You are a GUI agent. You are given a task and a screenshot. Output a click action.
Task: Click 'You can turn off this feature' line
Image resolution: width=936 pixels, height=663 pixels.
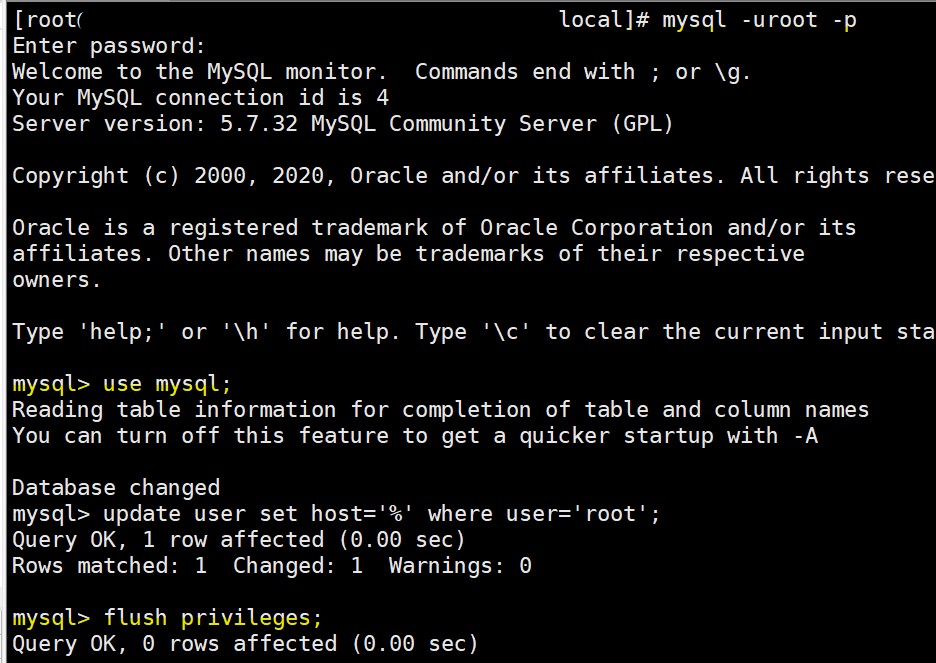pyautogui.click(x=415, y=436)
